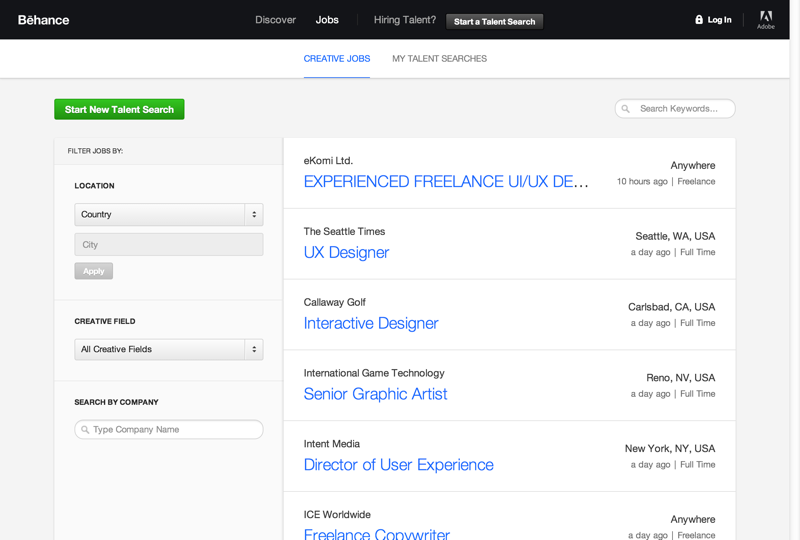The width and height of the screenshot is (800, 540).
Task: Click the Adobe logo icon
Action: [x=765, y=19]
